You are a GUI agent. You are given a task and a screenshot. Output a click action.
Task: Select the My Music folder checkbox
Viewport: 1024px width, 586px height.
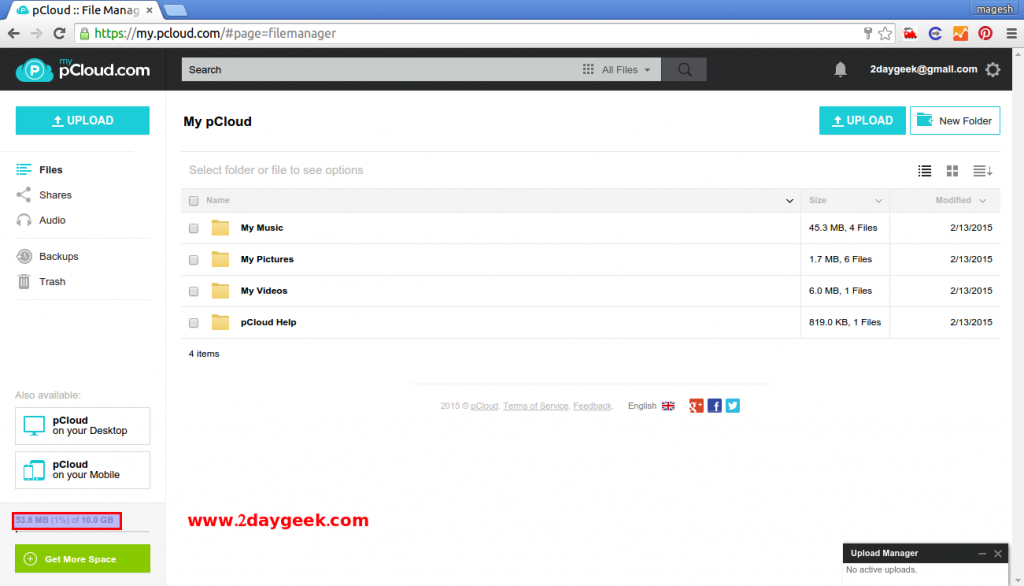pos(193,227)
